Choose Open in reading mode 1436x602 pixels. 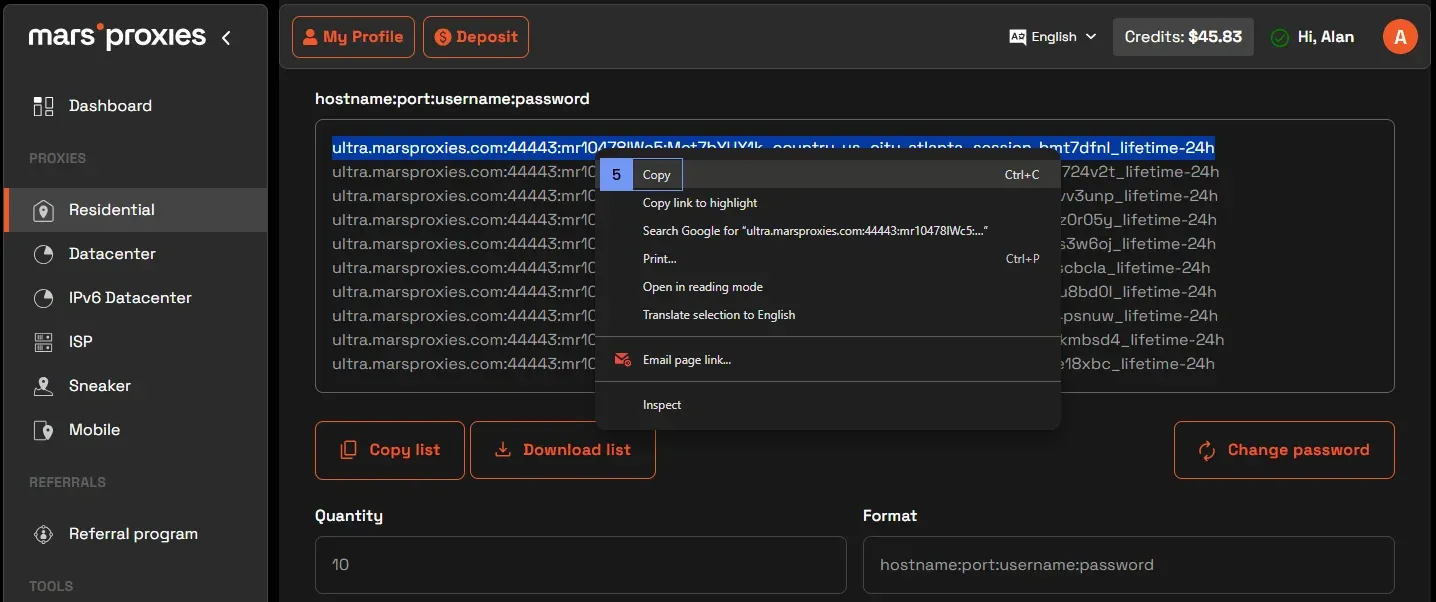click(828, 287)
